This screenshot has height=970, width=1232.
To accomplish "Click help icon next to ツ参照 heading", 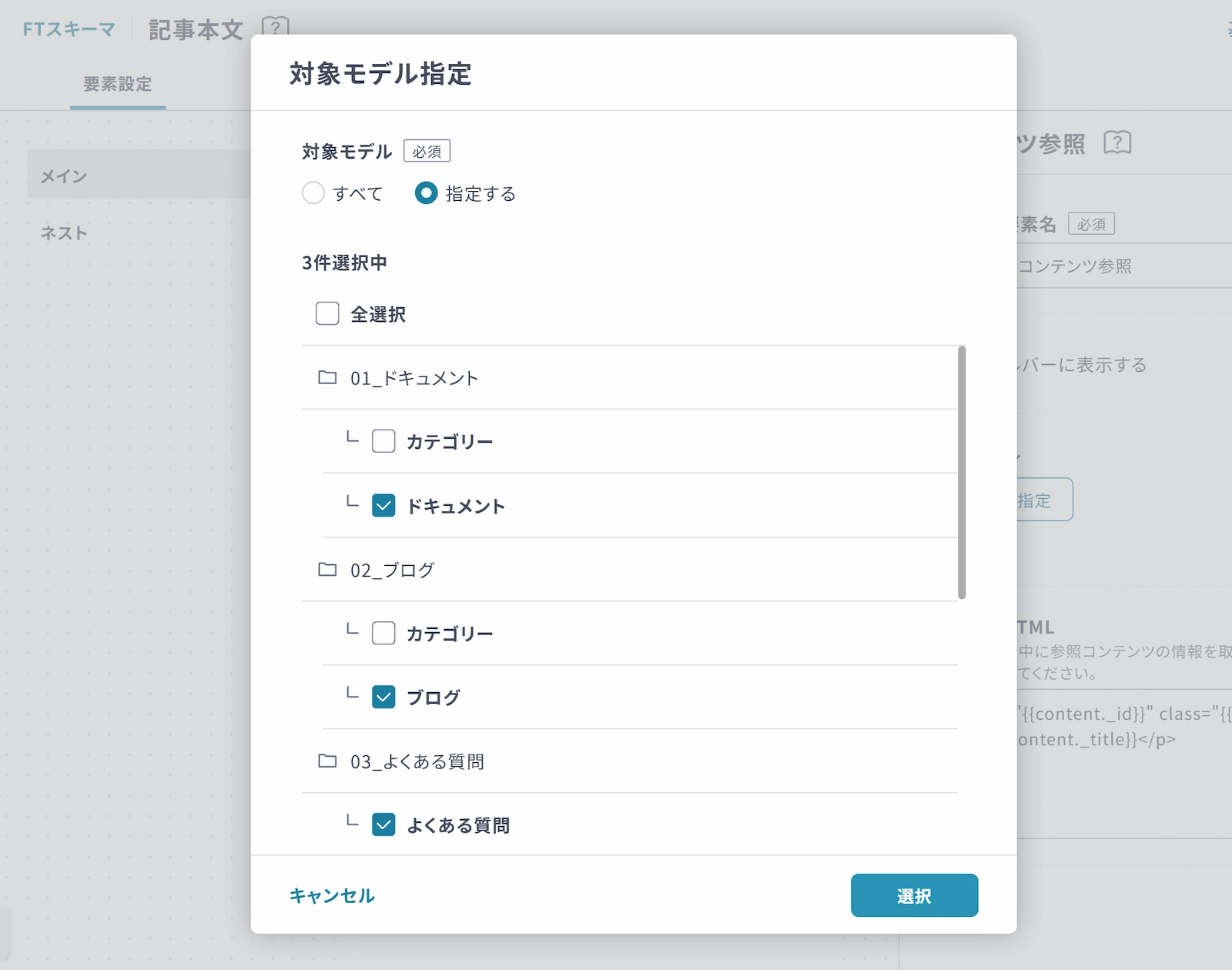I will coord(1116,142).
